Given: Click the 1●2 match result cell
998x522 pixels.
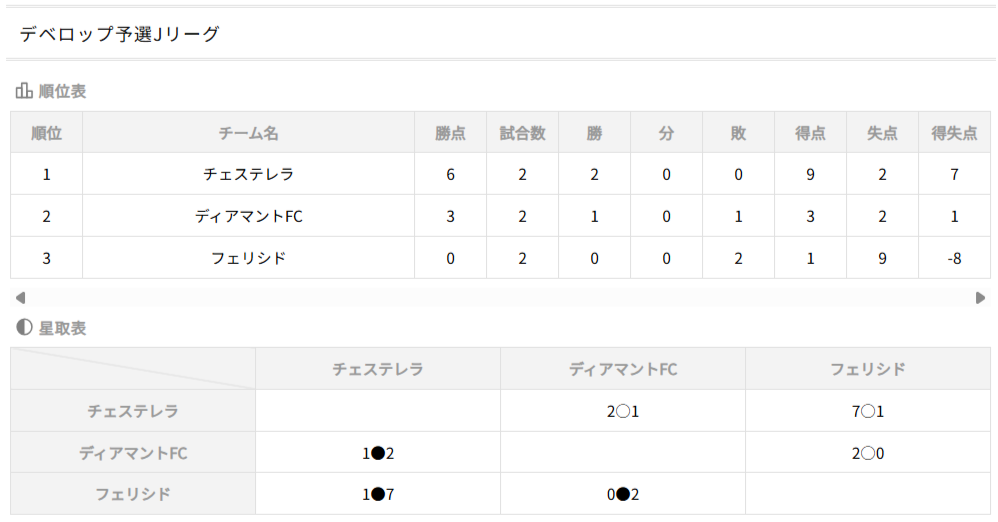Looking at the screenshot, I should point(378,453).
